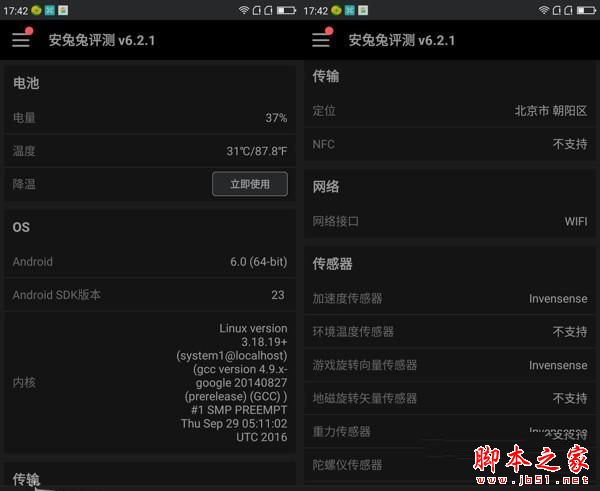This screenshot has height=491, width=600.
Task: Tap 传感器 section header
Action: (333, 264)
